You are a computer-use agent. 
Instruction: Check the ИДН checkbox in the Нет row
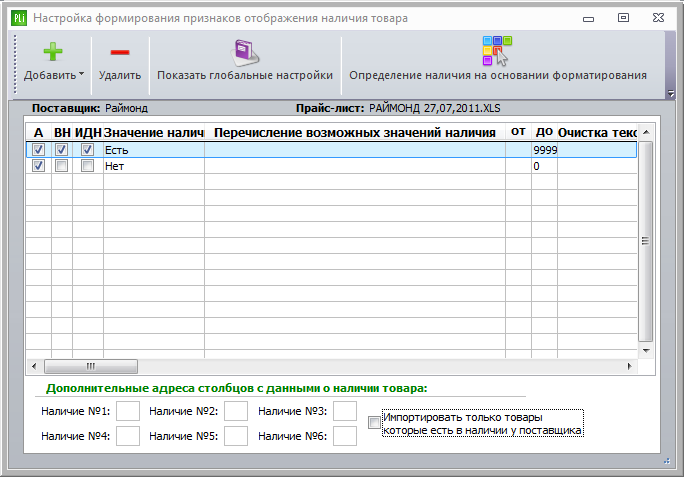(x=88, y=166)
